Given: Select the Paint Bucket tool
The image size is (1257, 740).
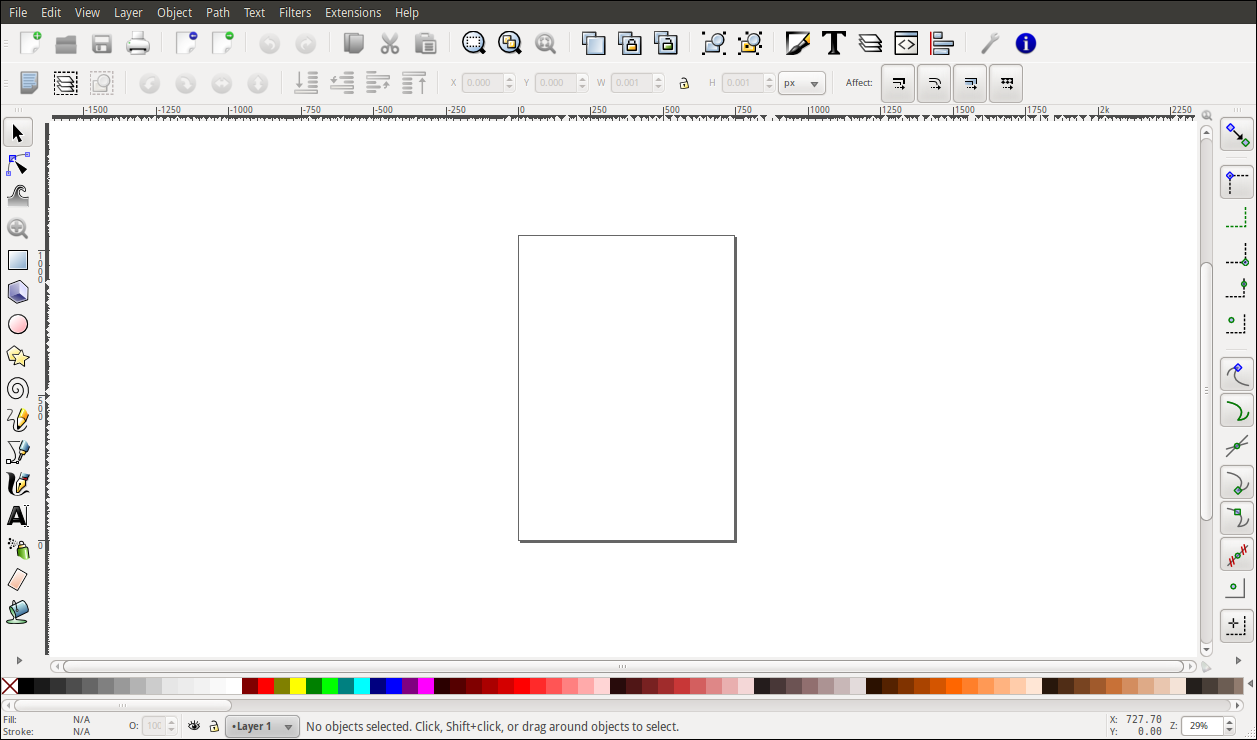Looking at the screenshot, I should (18, 612).
